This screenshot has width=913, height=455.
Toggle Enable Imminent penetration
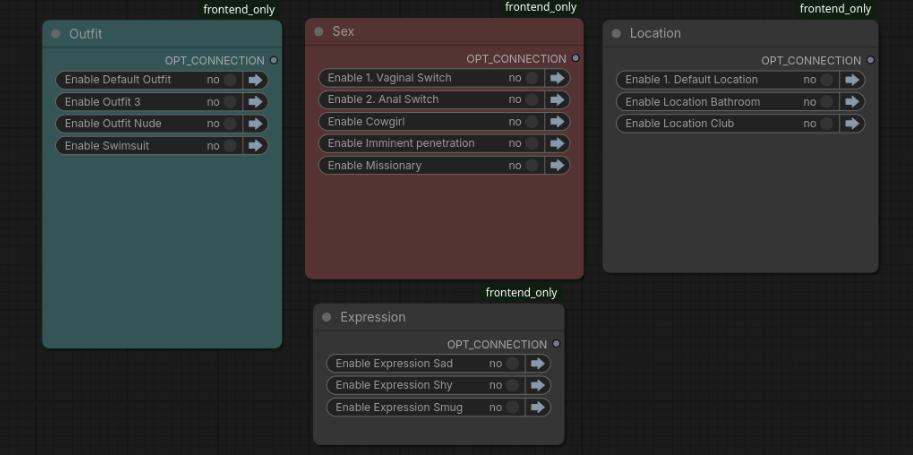click(532, 143)
